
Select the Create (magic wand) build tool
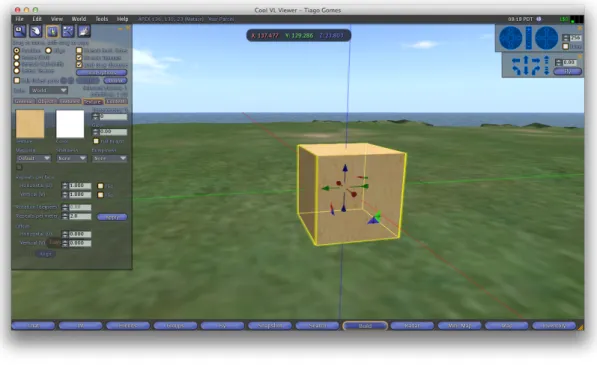(68, 31)
